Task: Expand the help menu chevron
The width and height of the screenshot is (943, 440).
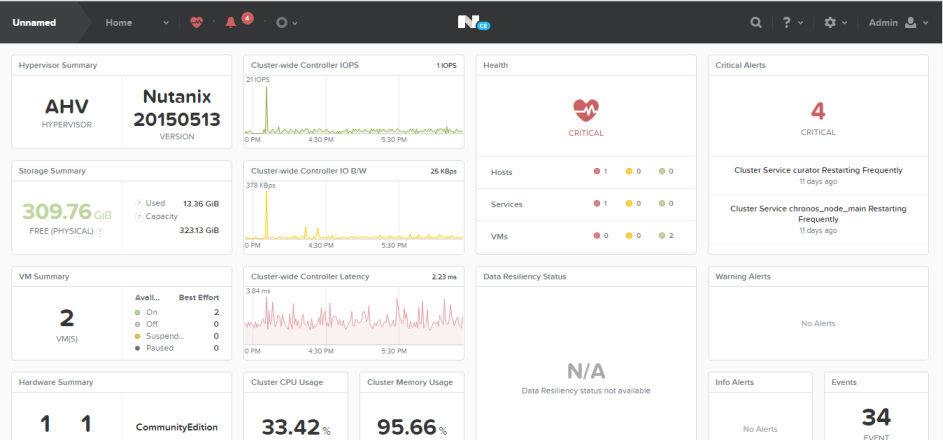Action: tap(800, 23)
